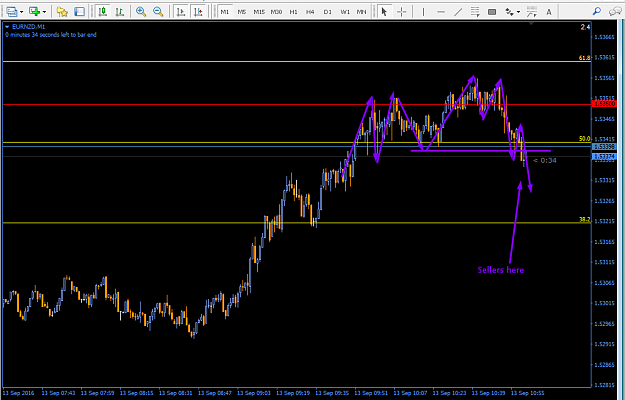Click the 1.53374 current price label
Viewport: 625px width, 400px height.
(605, 157)
